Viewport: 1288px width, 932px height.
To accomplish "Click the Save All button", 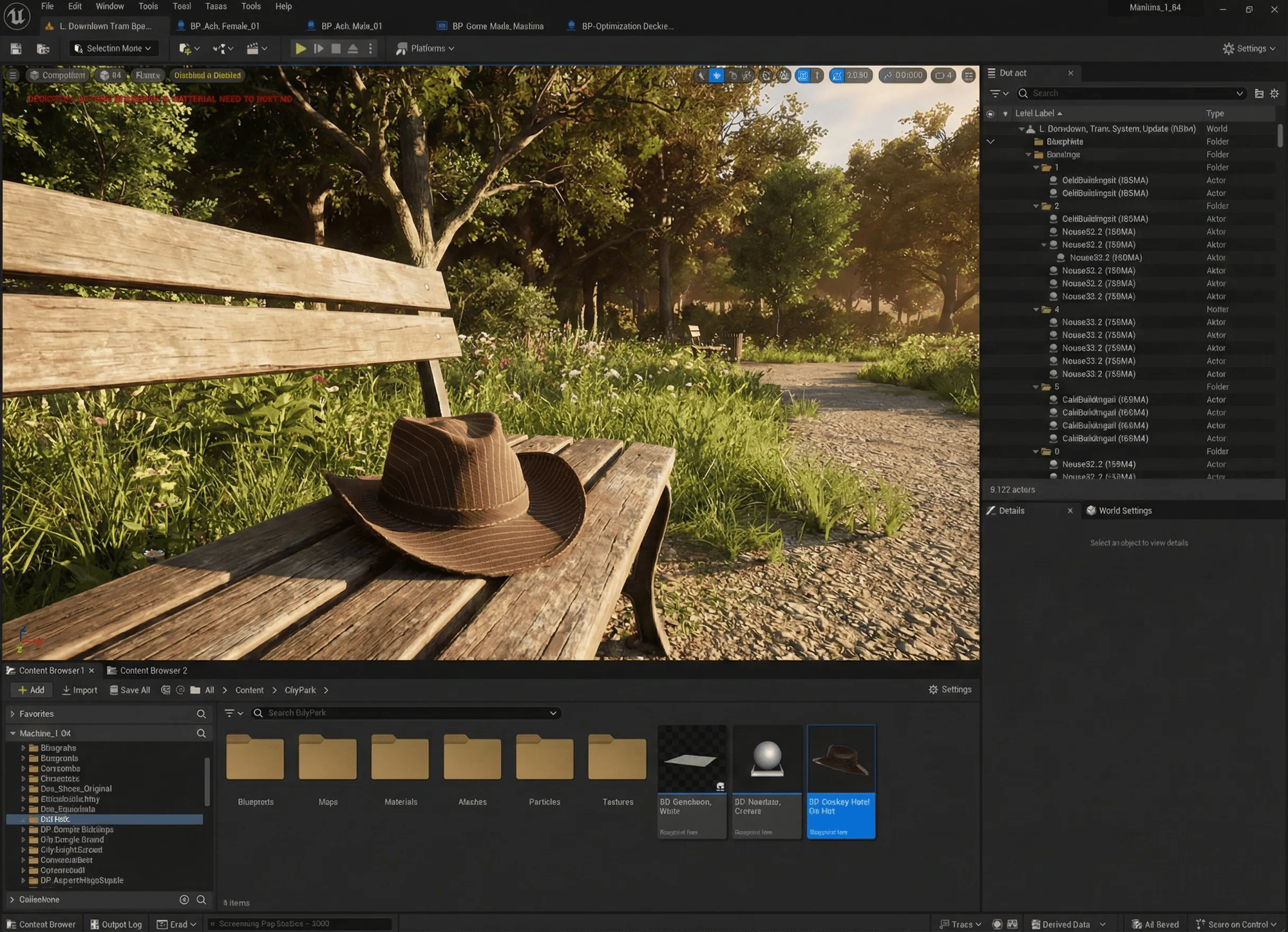I will 129,690.
